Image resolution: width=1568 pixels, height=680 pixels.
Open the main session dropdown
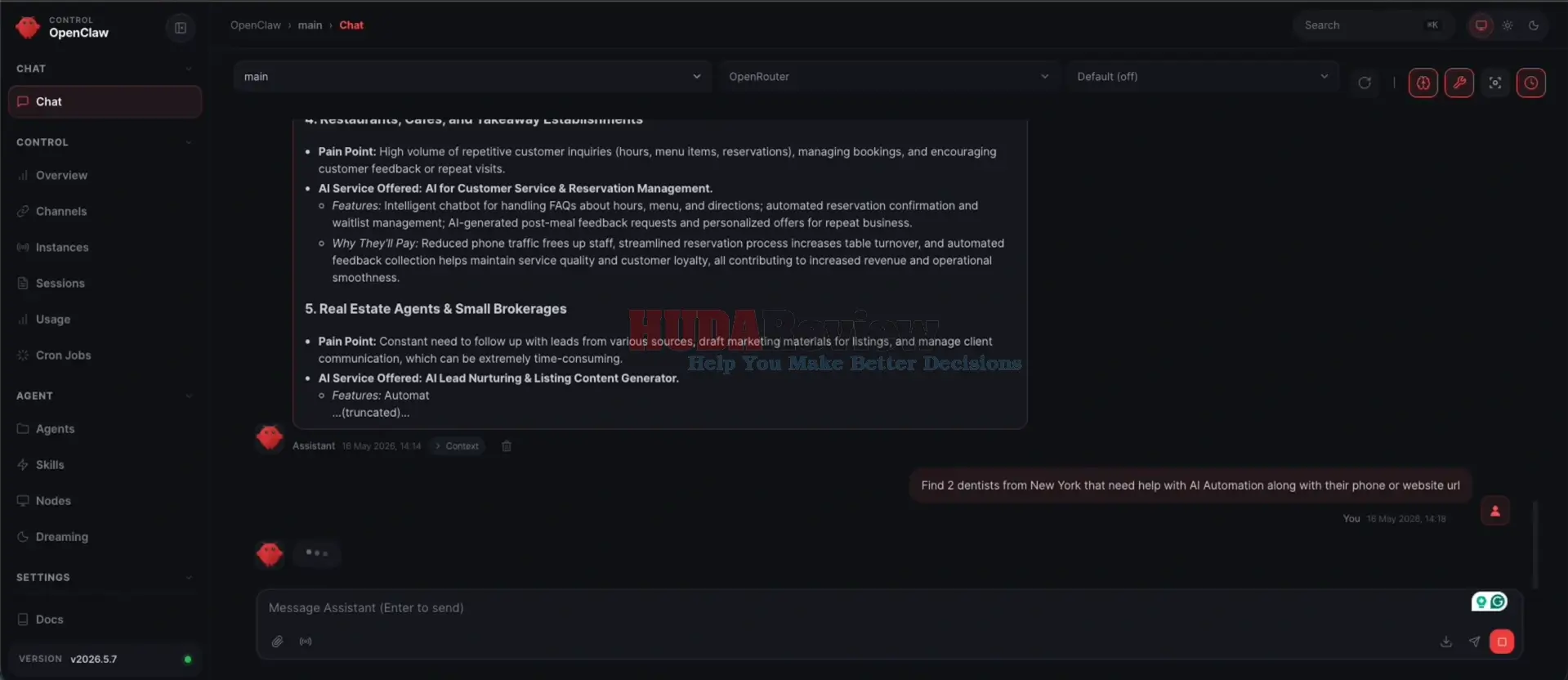point(472,77)
